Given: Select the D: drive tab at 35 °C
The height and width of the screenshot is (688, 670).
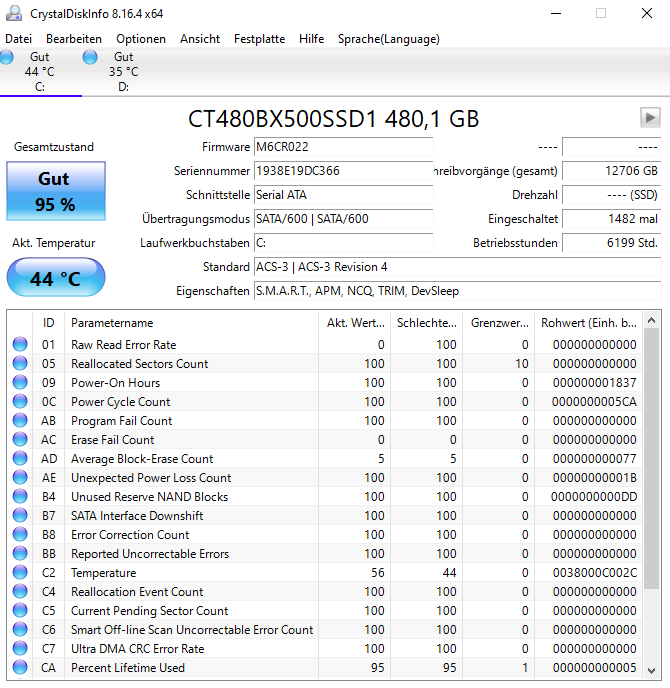Looking at the screenshot, I should pos(123,72).
